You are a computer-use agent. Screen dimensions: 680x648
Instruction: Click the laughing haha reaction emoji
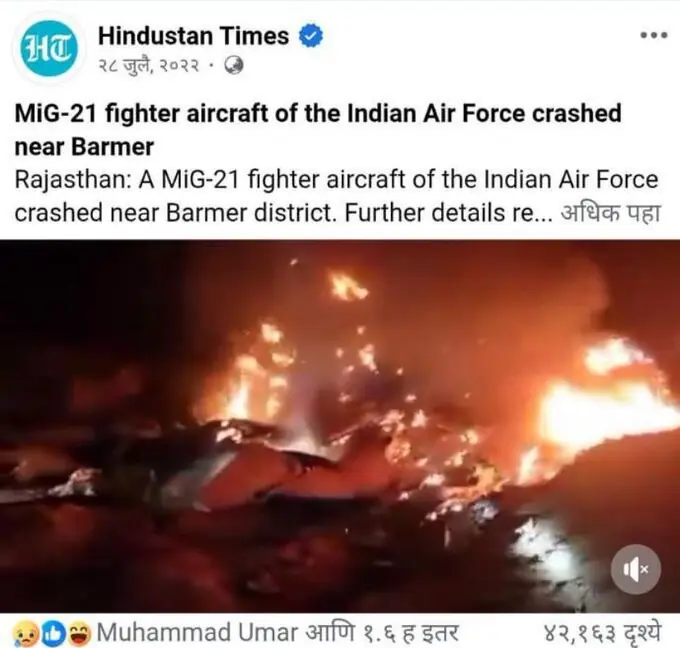[80, 634]
